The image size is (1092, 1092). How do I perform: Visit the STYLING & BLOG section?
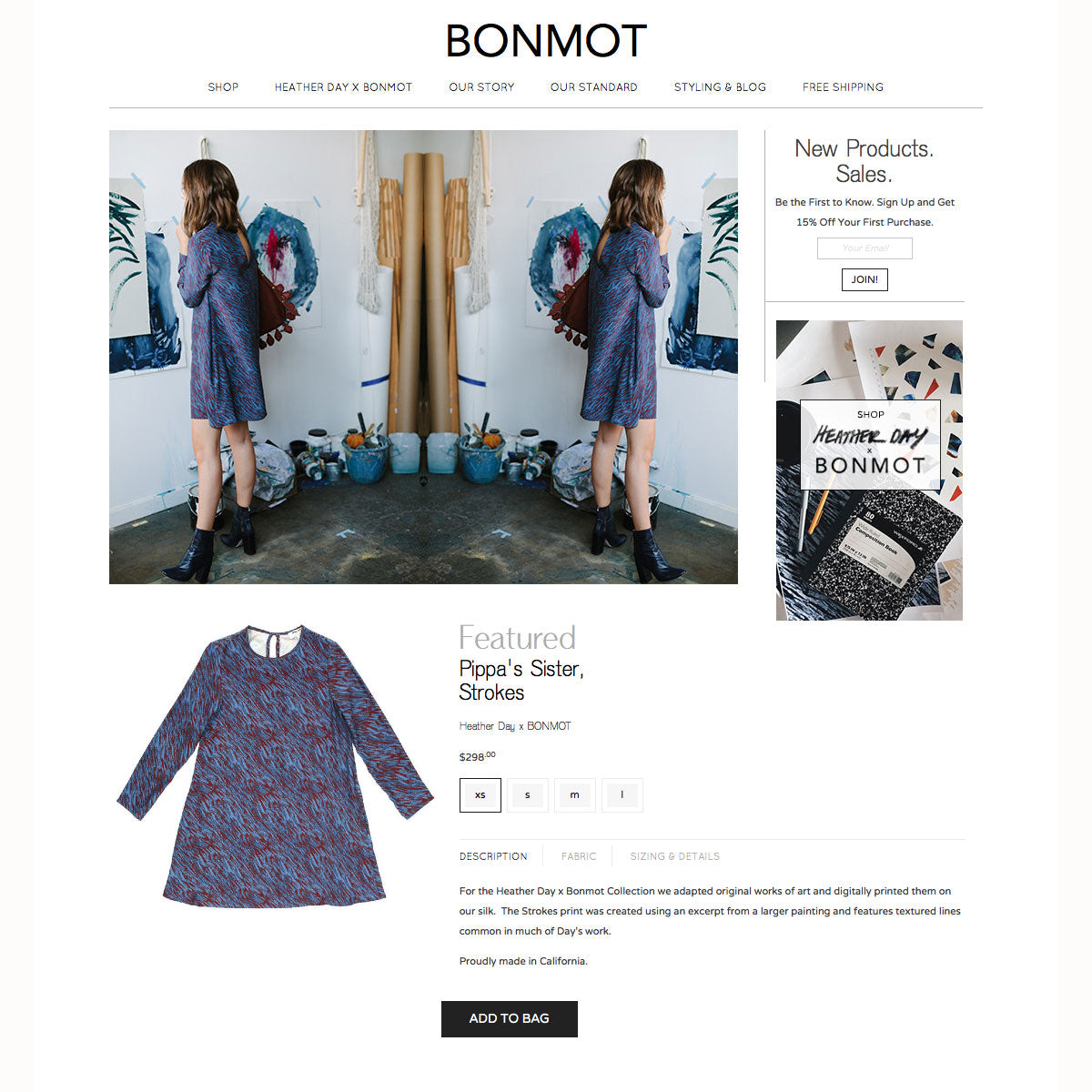coord(720,87)
